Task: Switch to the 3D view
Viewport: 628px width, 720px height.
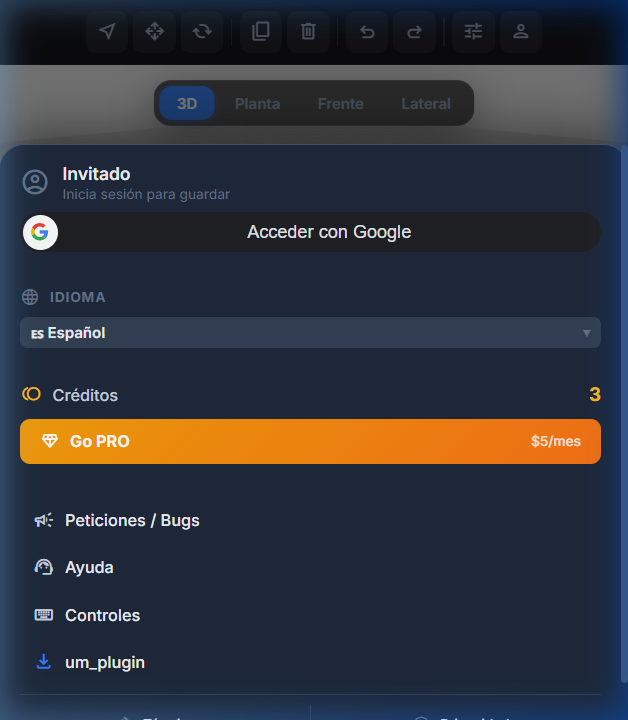Action: [187, 104]
